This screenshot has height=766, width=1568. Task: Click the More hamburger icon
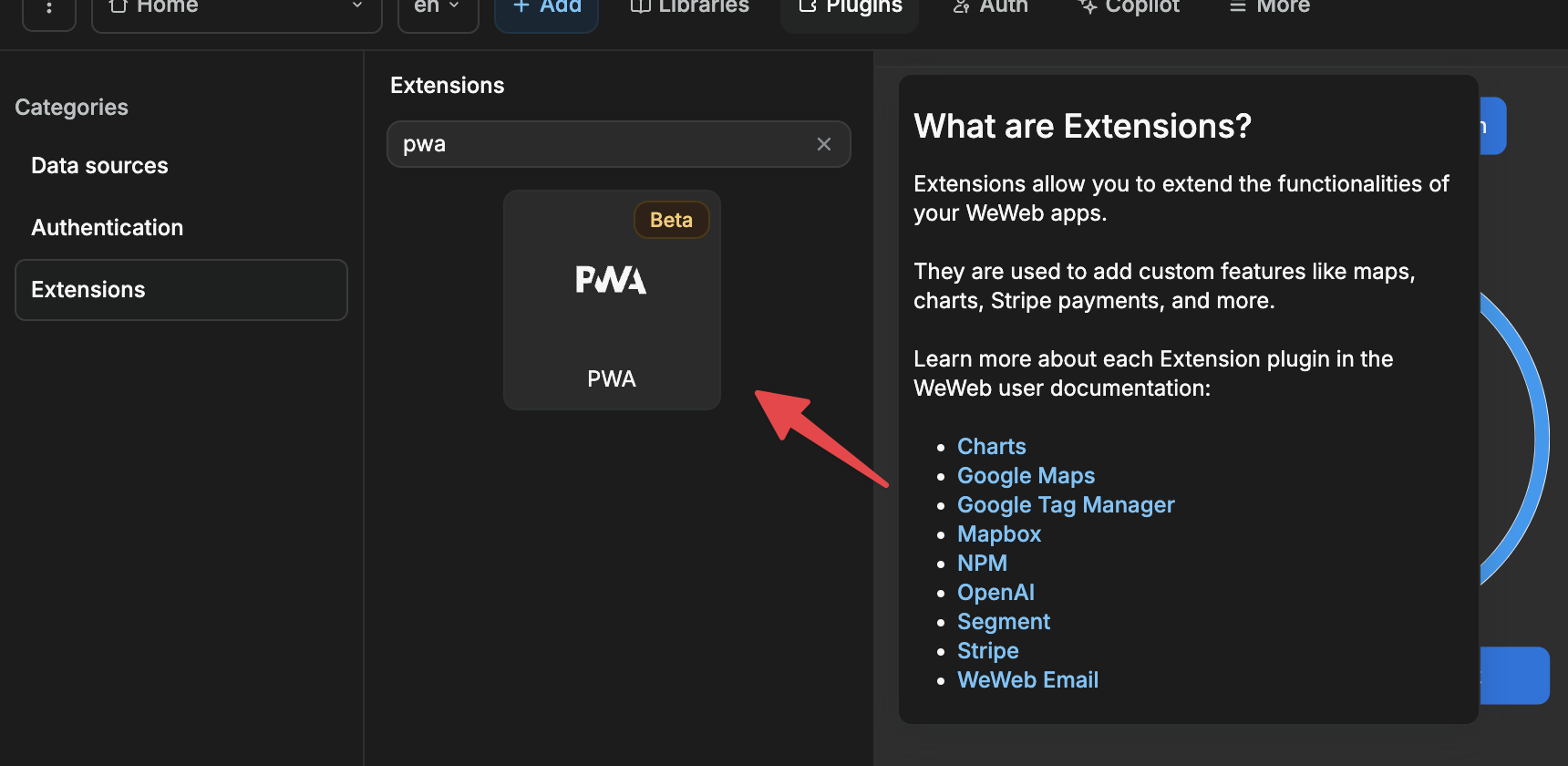[1238, 6]
